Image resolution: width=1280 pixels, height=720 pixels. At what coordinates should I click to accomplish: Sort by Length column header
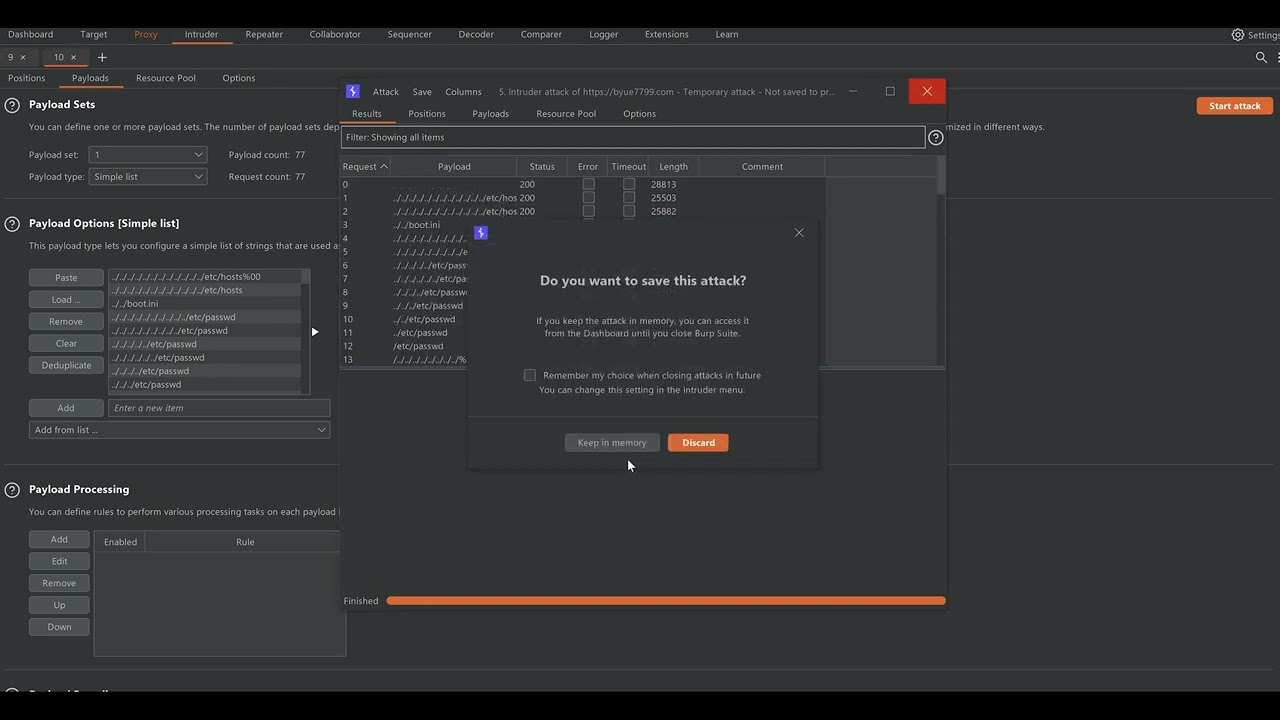point(673,167)
